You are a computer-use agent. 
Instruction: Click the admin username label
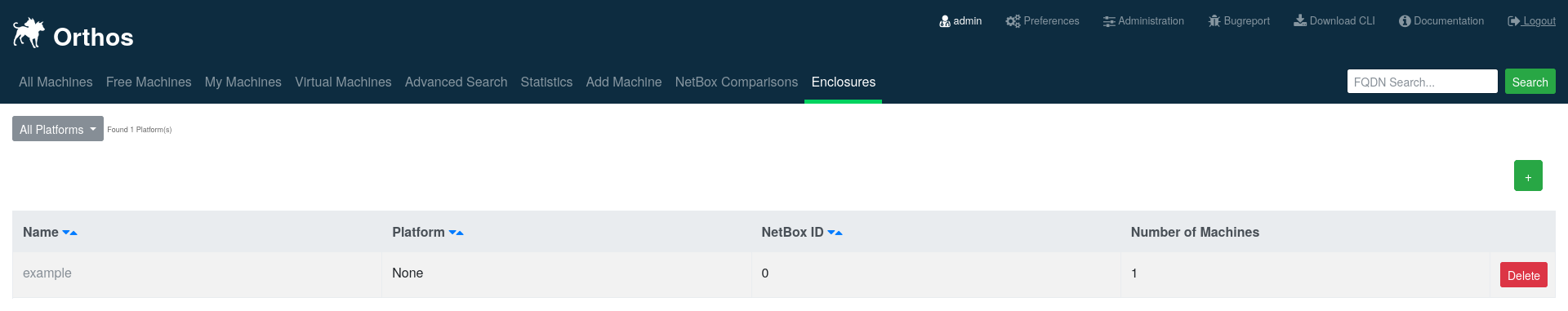968,21
